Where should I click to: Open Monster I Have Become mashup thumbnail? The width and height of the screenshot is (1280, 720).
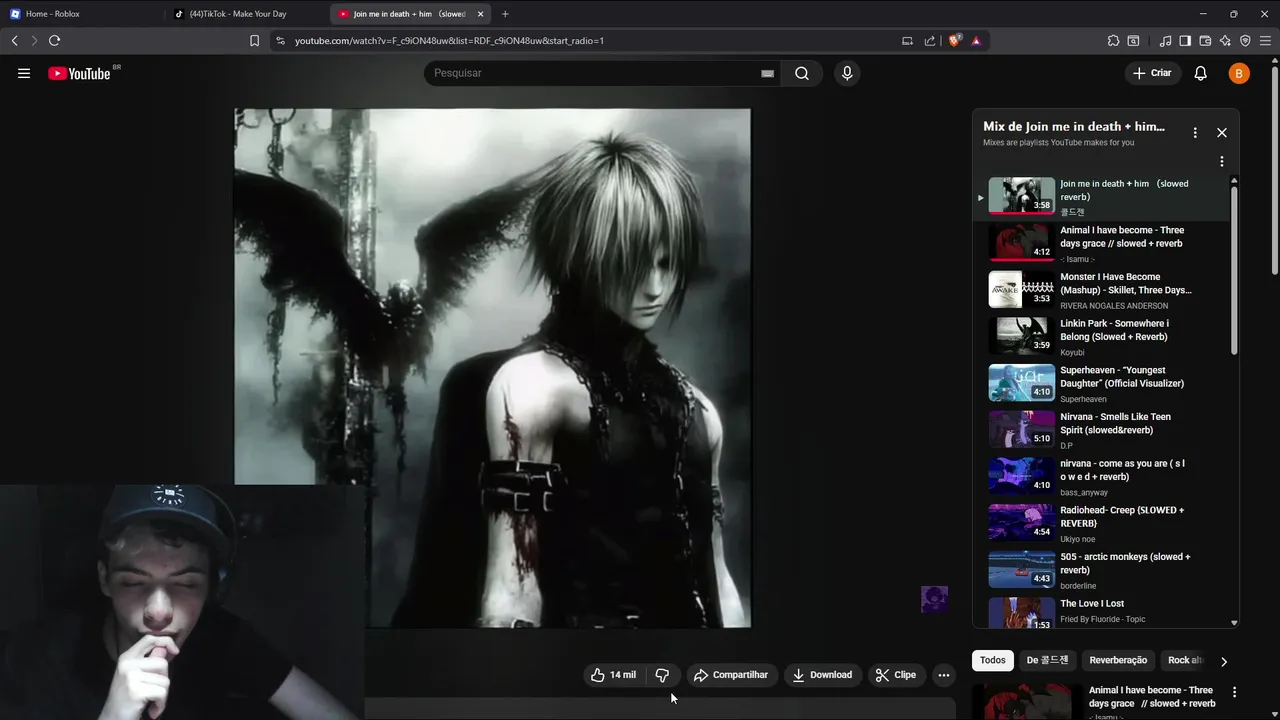pos(1021,290)
